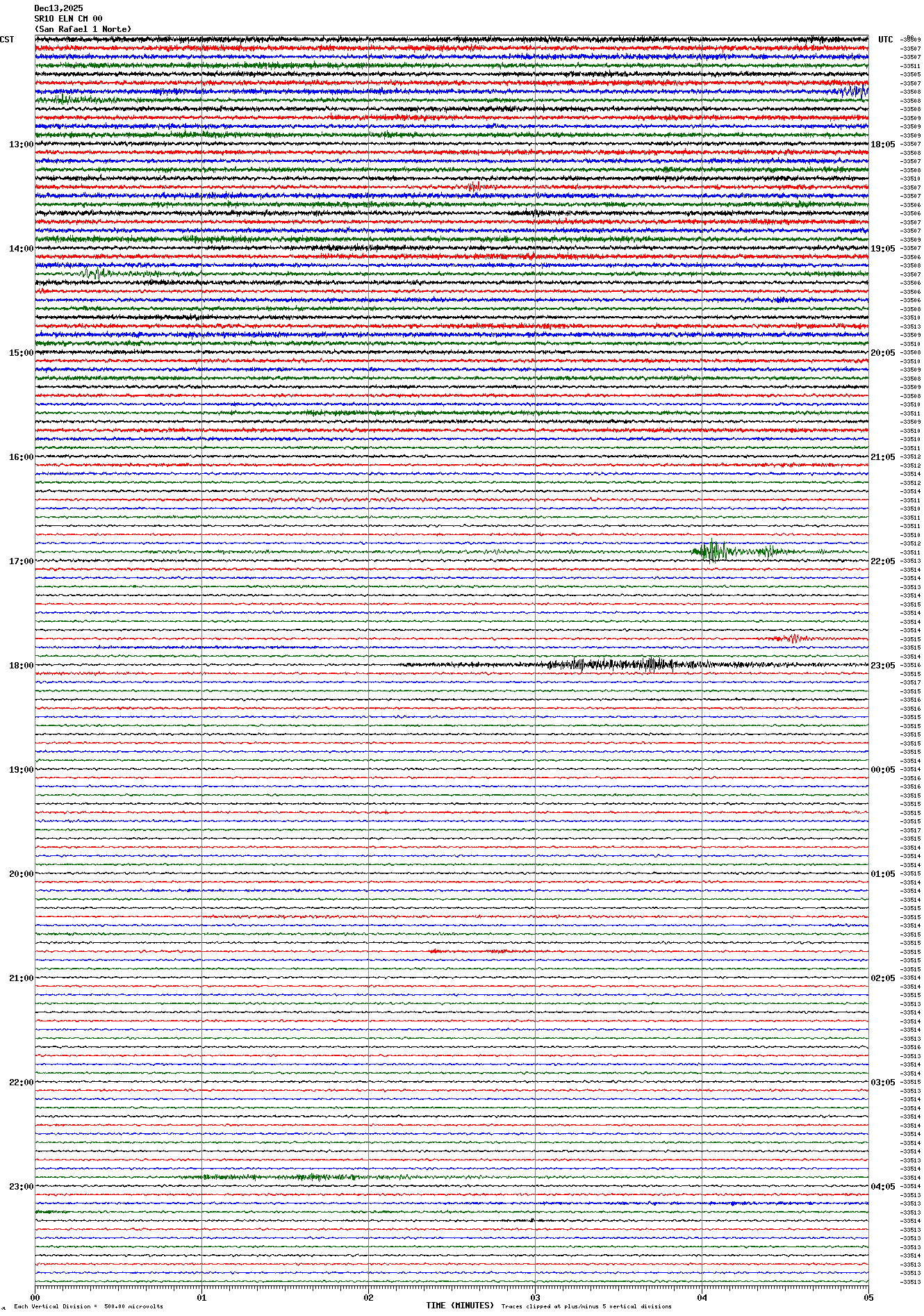924x1316 pixels.
Task: Click the UTC column header
Action: pos(885,40)
